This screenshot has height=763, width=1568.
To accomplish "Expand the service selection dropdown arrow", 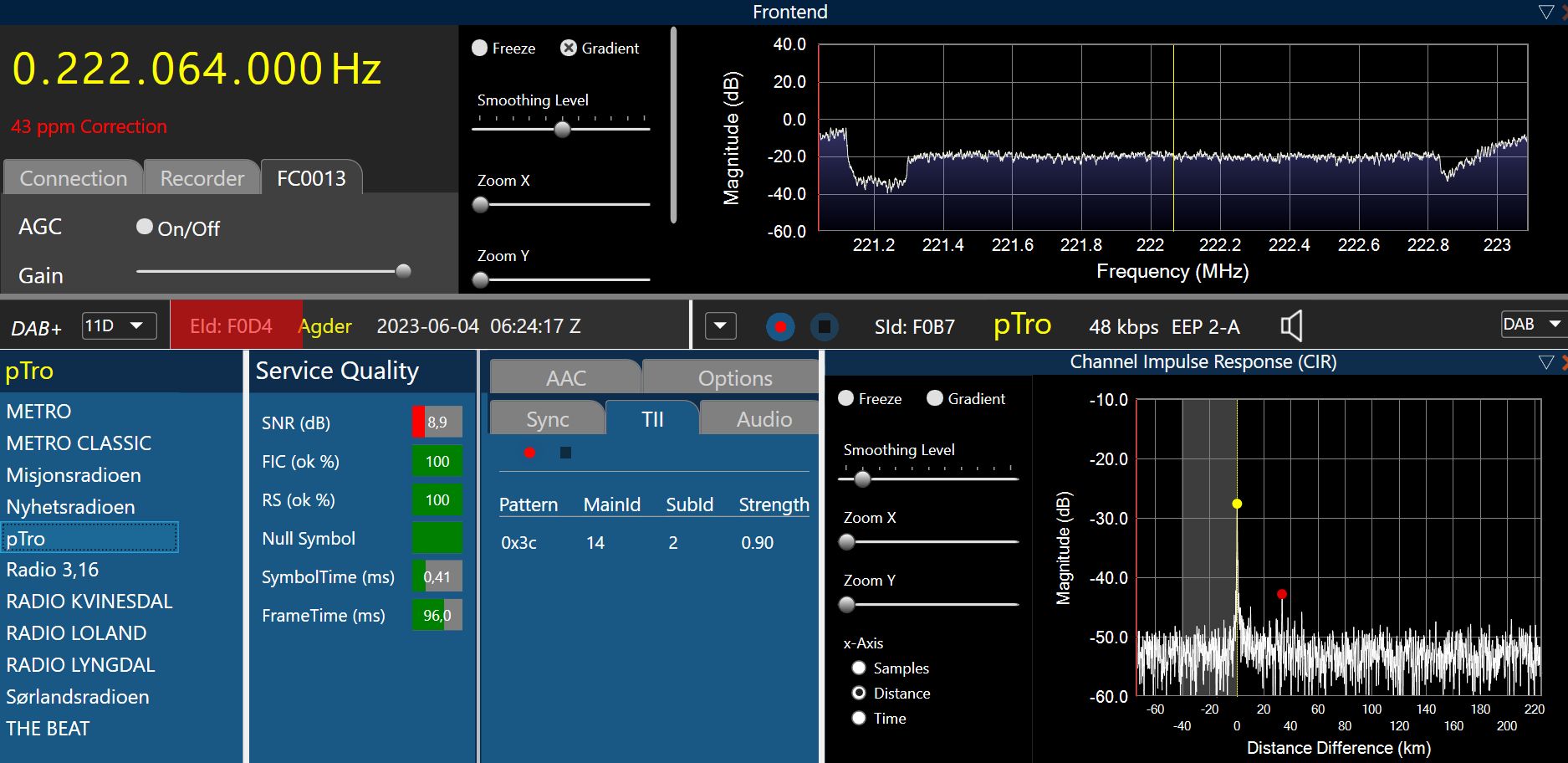I will click(x=721, y=326).
